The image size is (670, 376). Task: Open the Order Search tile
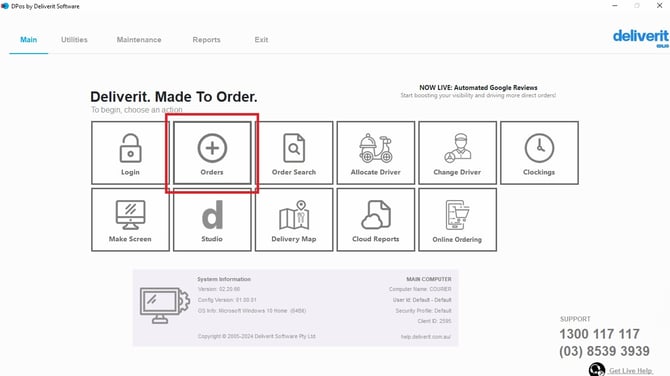tap(294, 153)
